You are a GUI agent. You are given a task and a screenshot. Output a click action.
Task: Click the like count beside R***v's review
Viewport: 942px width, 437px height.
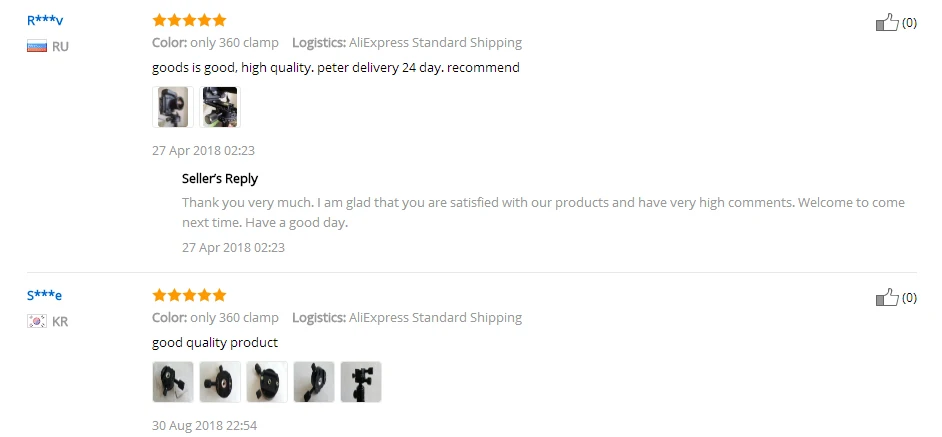[909, 23]
